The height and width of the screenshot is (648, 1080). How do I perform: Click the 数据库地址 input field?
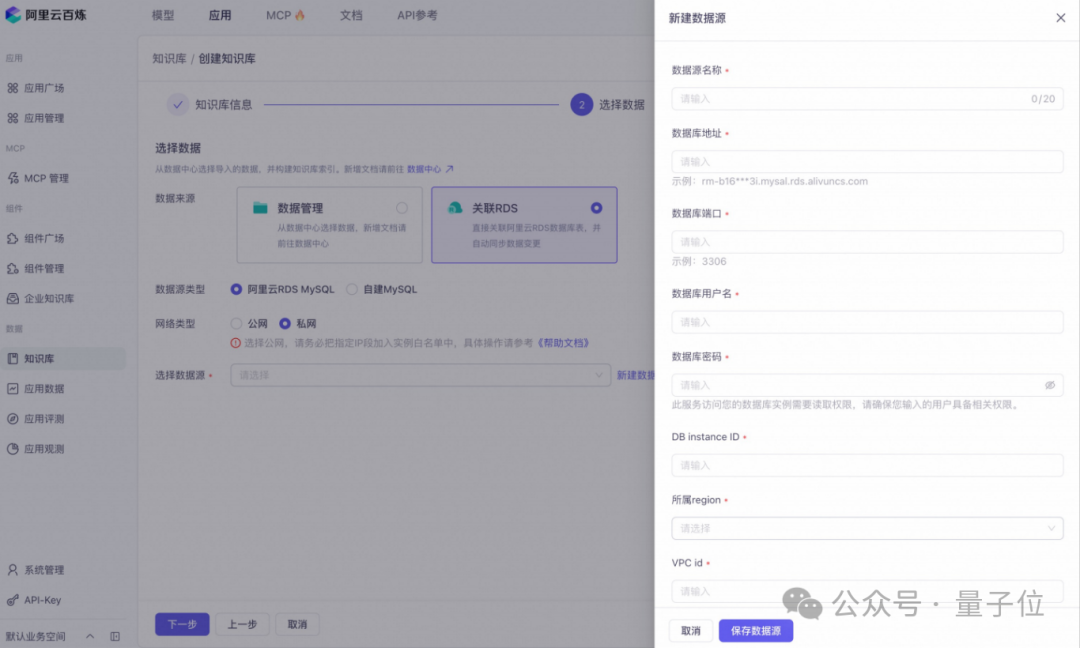click(x=867, y=162)
